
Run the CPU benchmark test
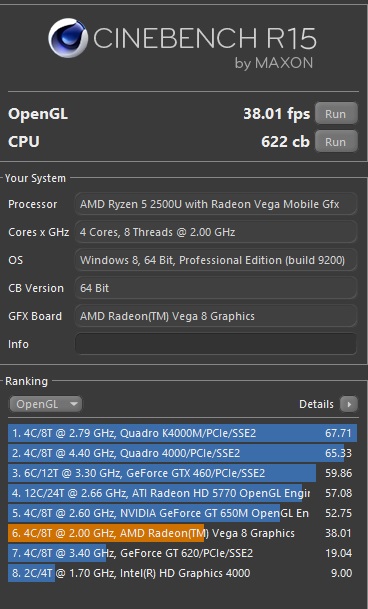pyautogui.click(x=336, y=142)
